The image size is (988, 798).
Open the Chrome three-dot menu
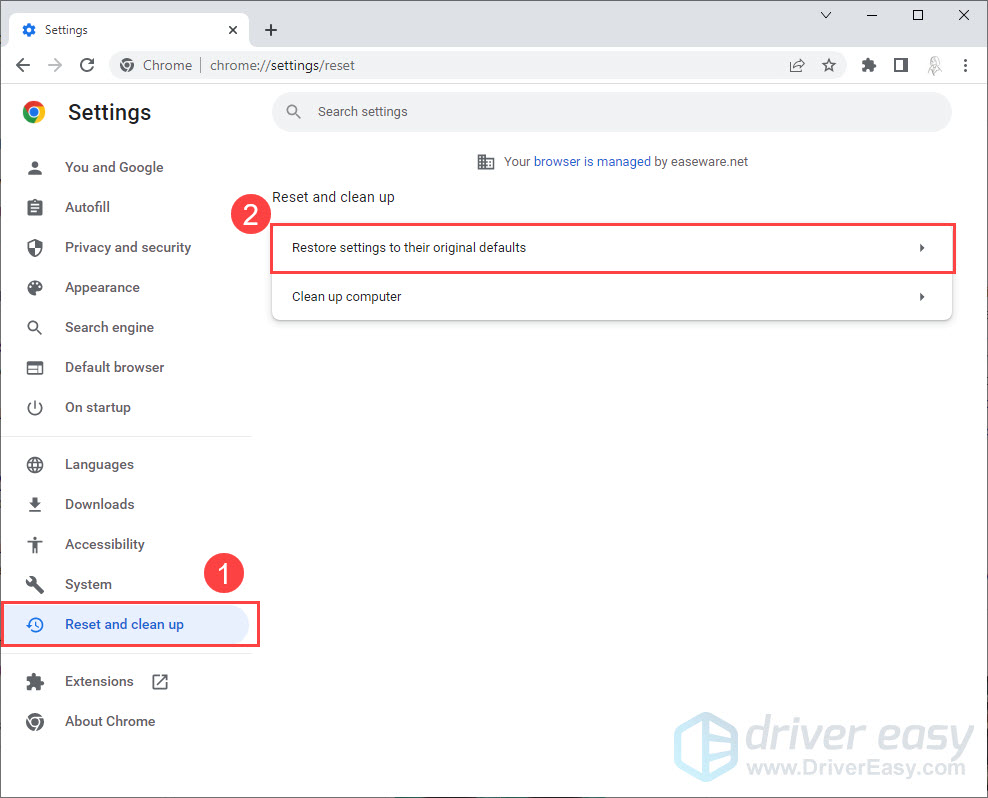[965, 65]
